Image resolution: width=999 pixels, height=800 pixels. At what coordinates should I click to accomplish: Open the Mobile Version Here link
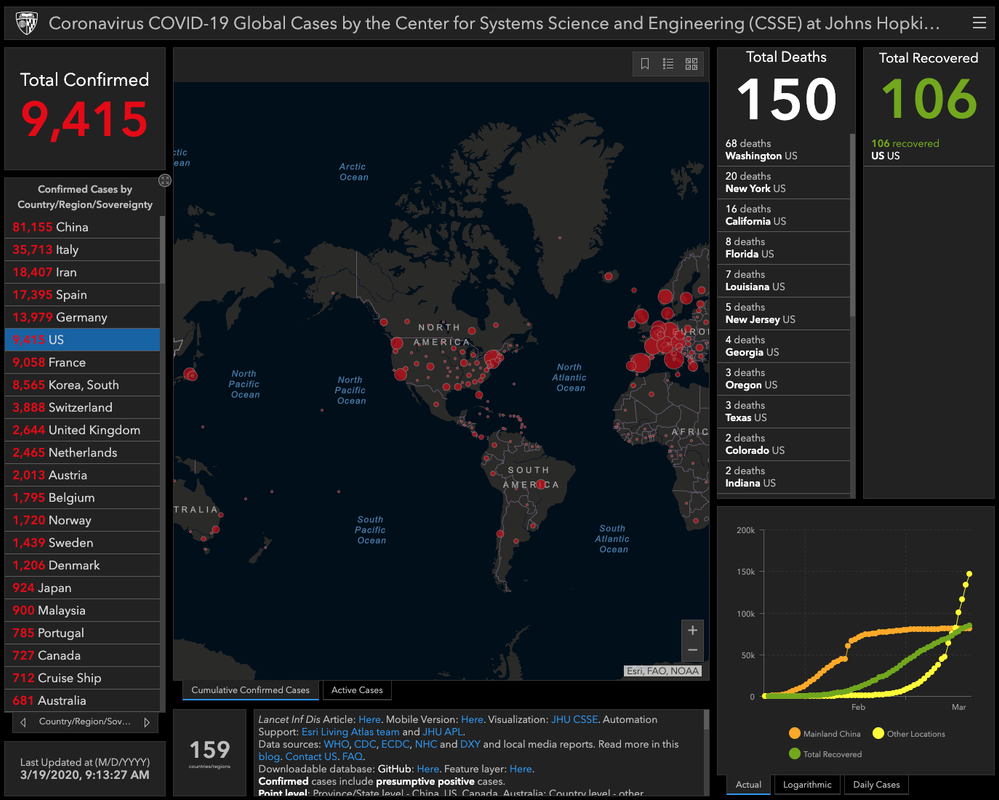click(472, 719)
